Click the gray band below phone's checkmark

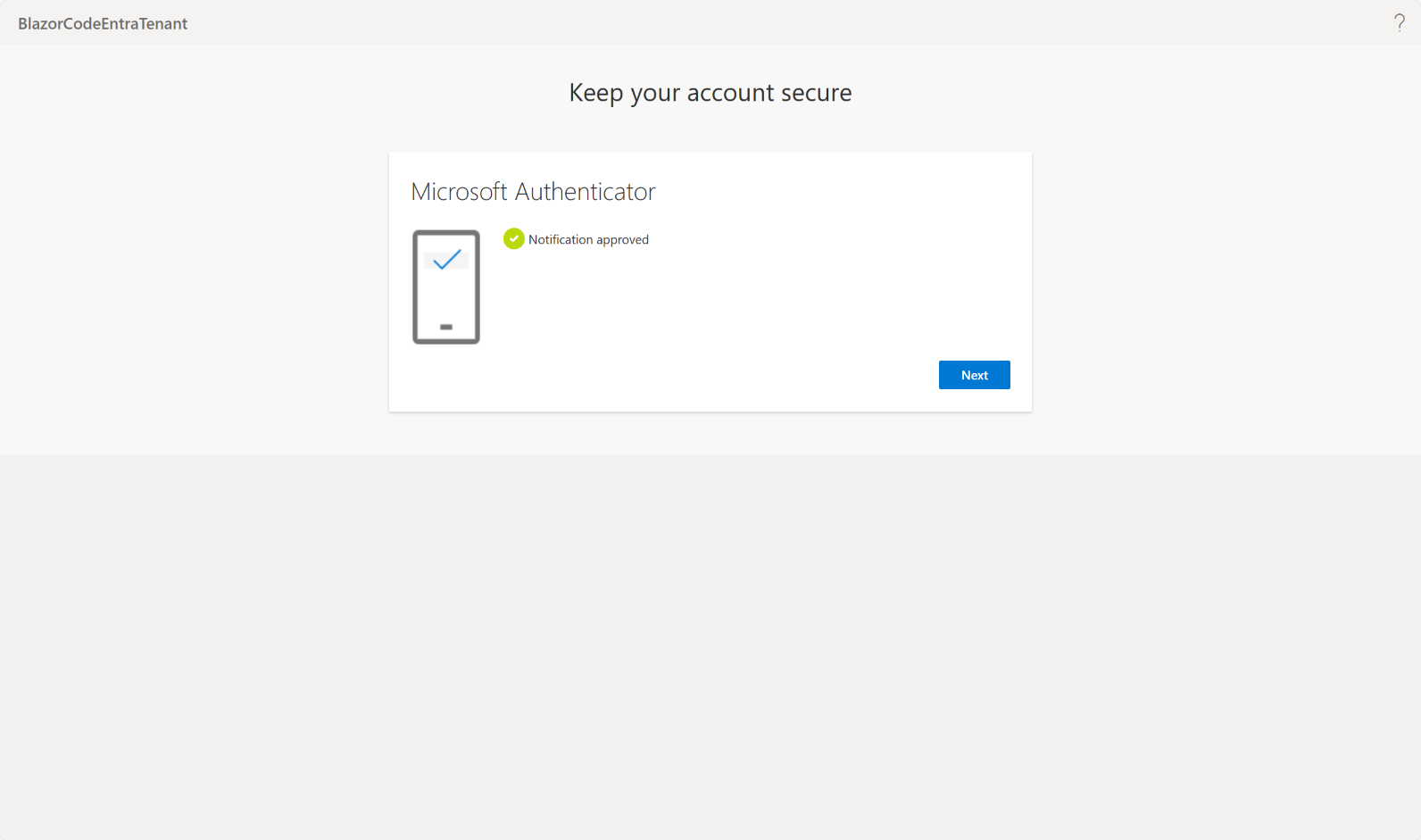tap(460, 265)
